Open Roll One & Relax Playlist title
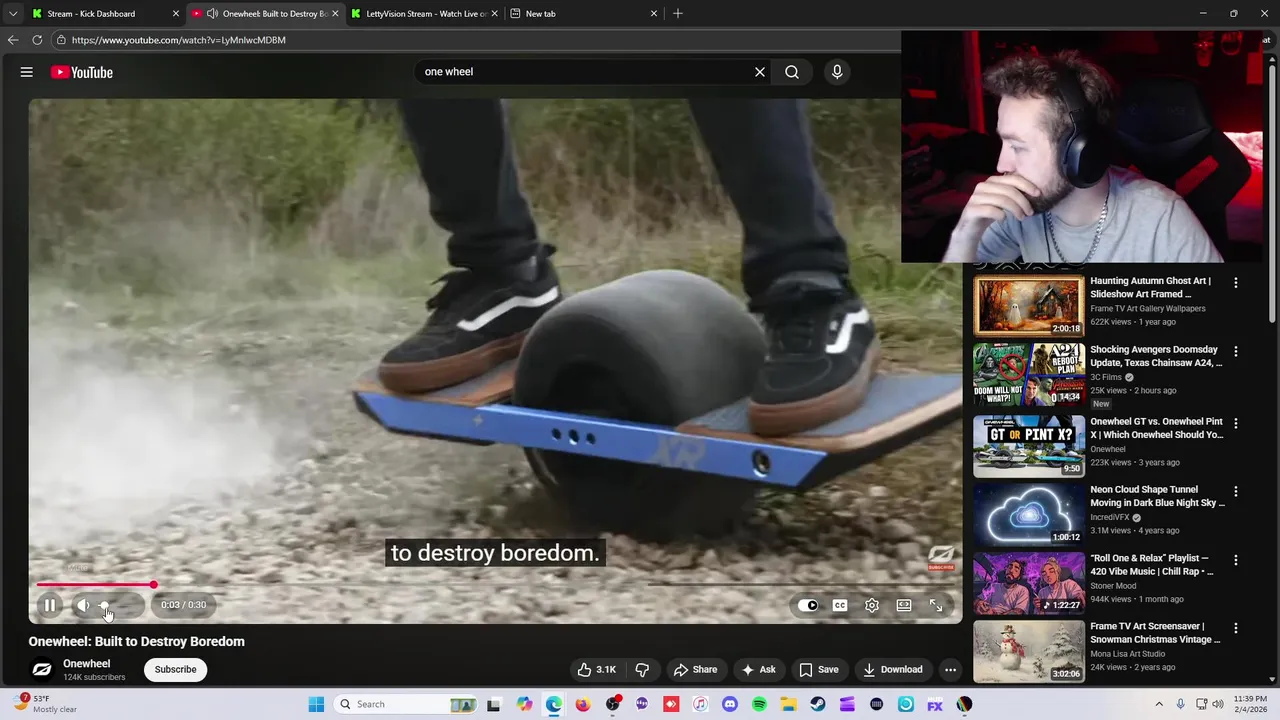The width and height of the screenshot is (1280, 720). tap(1152, 565)
